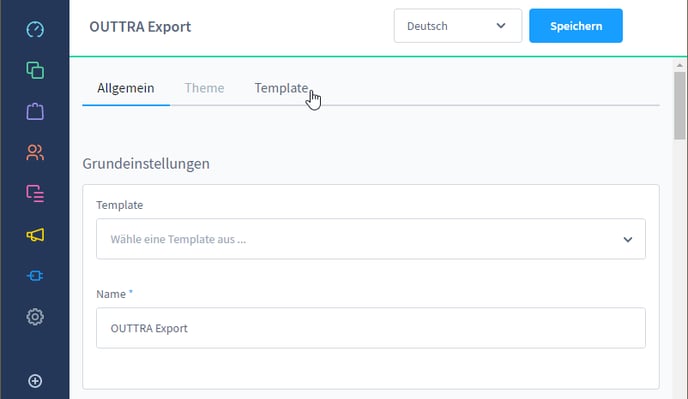Click the OUTTRA Export page title
This screenshot has width=688, height=399.
[140, 27]
